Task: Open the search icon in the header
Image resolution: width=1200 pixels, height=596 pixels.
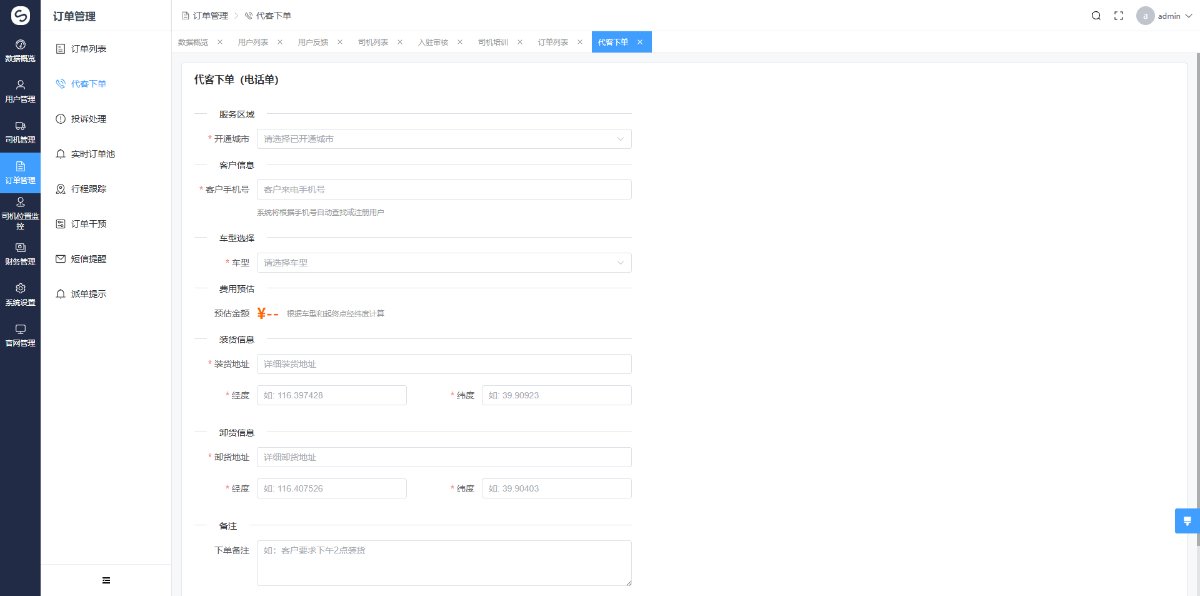Action: click(x=1096, y=16)
